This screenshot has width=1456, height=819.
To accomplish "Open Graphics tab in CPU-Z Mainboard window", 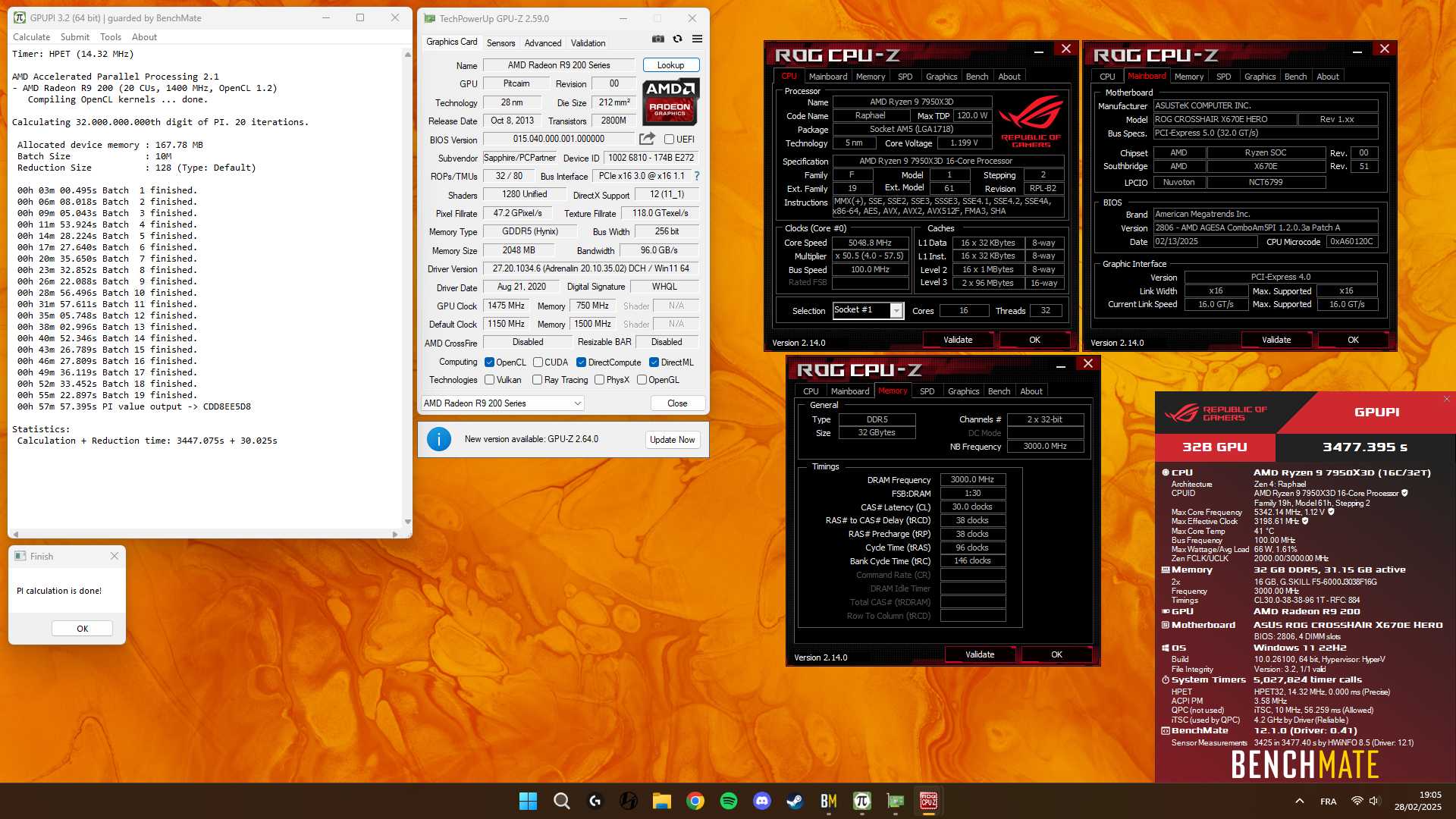I will click(1260, 77).
